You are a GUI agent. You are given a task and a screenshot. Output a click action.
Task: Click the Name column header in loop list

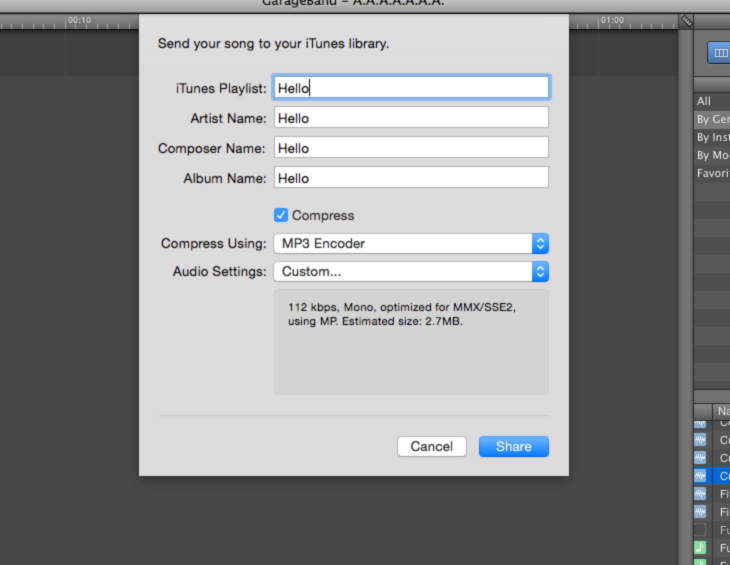coord(722,411)
